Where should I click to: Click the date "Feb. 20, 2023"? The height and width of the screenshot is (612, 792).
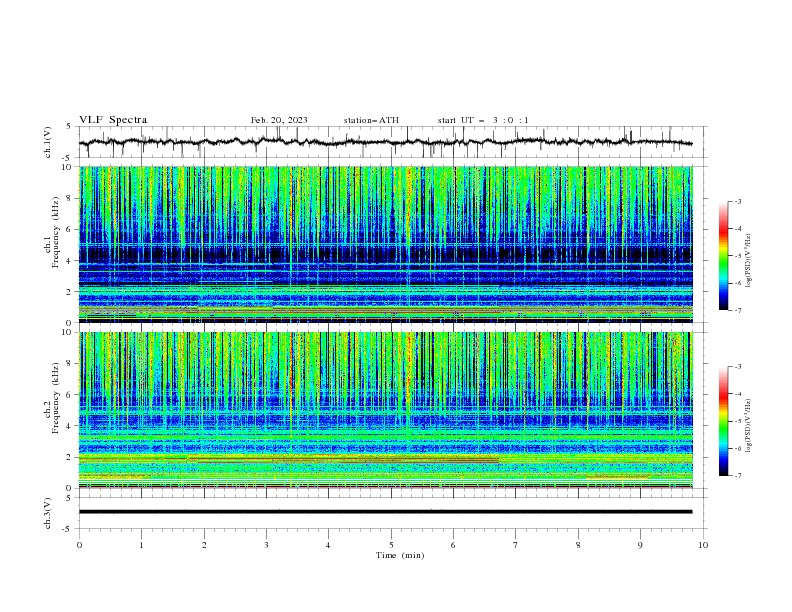pos(279,120)
